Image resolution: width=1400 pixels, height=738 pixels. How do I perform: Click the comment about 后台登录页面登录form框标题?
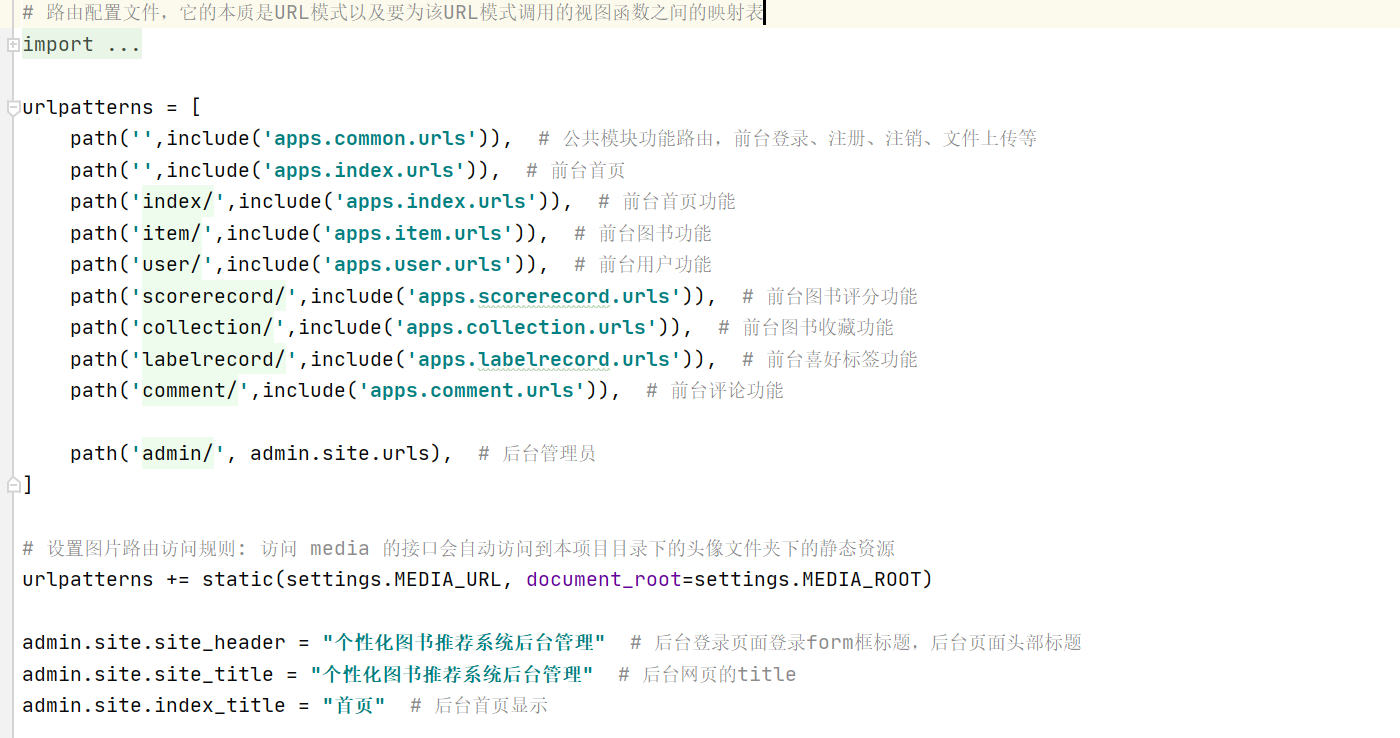point(856,643)
